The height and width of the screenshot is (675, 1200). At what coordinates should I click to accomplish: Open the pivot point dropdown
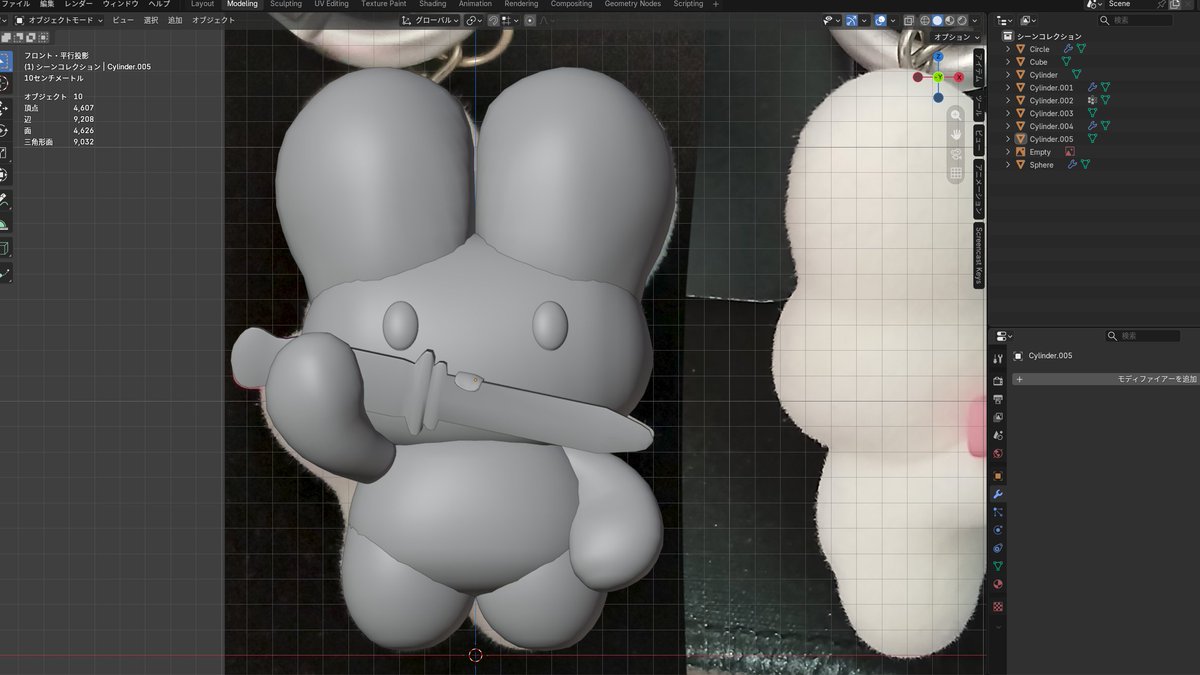click(476, 20)
